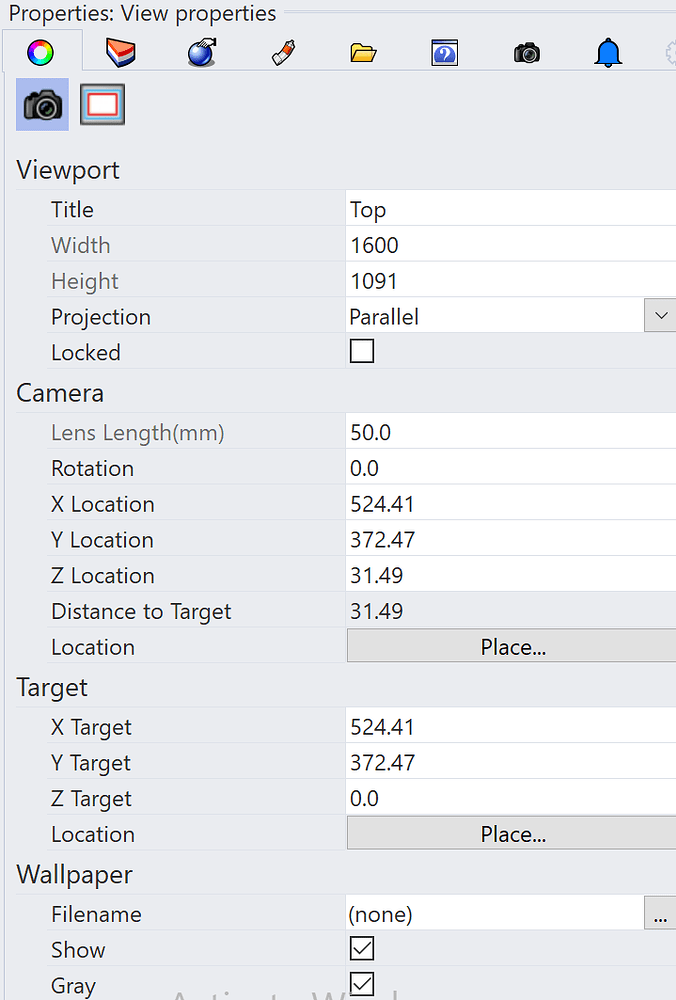This screenshot has height=1000, width=676.
Task: Click the Lens Length value field
Action: [x=510, y=432]
